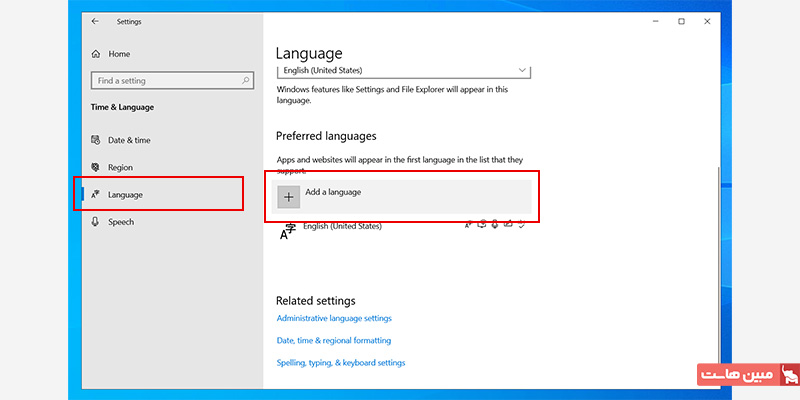Click the speech recognition microphone feature icon
800x400 pixels.
(494, 224)
